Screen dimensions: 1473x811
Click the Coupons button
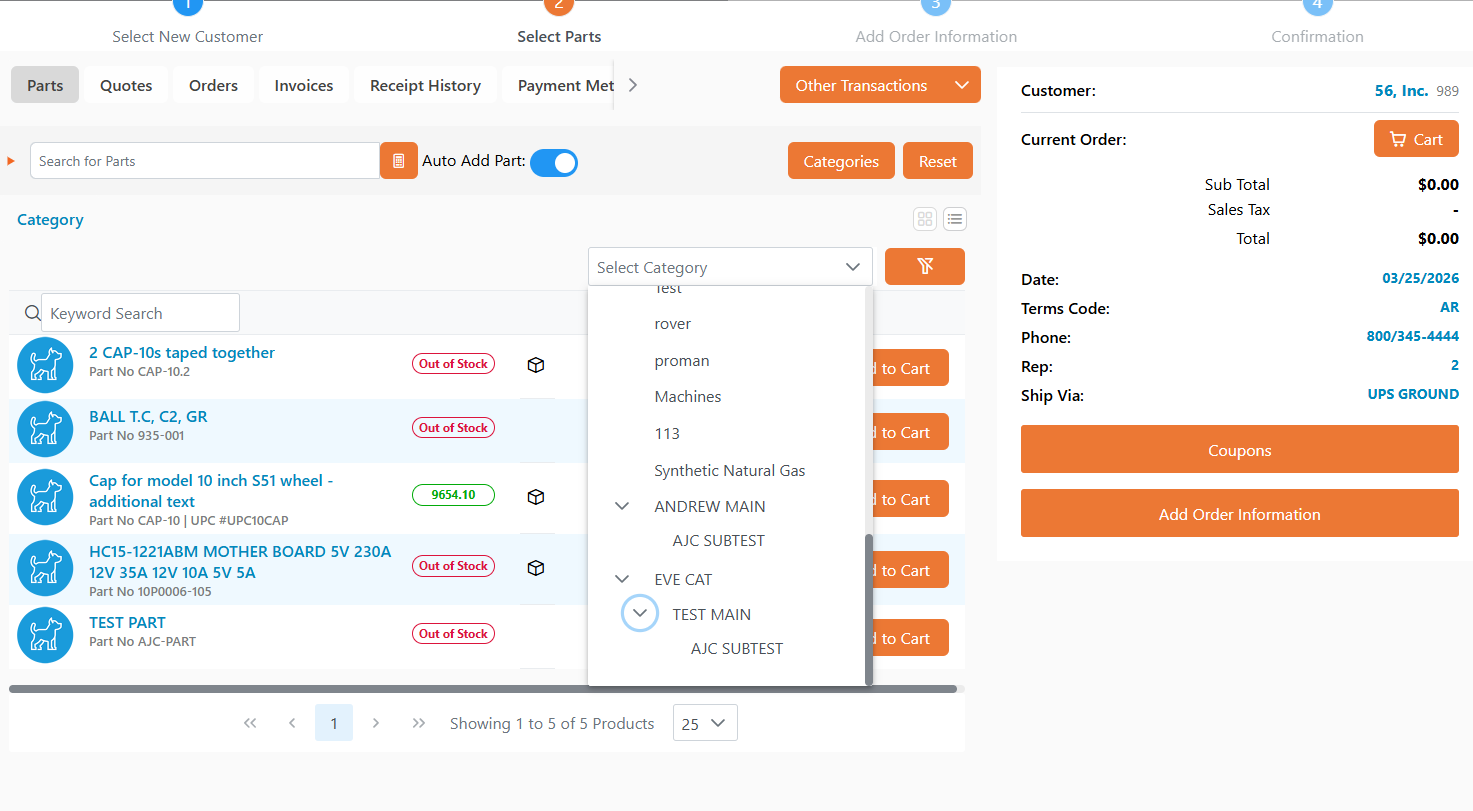coord(1239,449)
